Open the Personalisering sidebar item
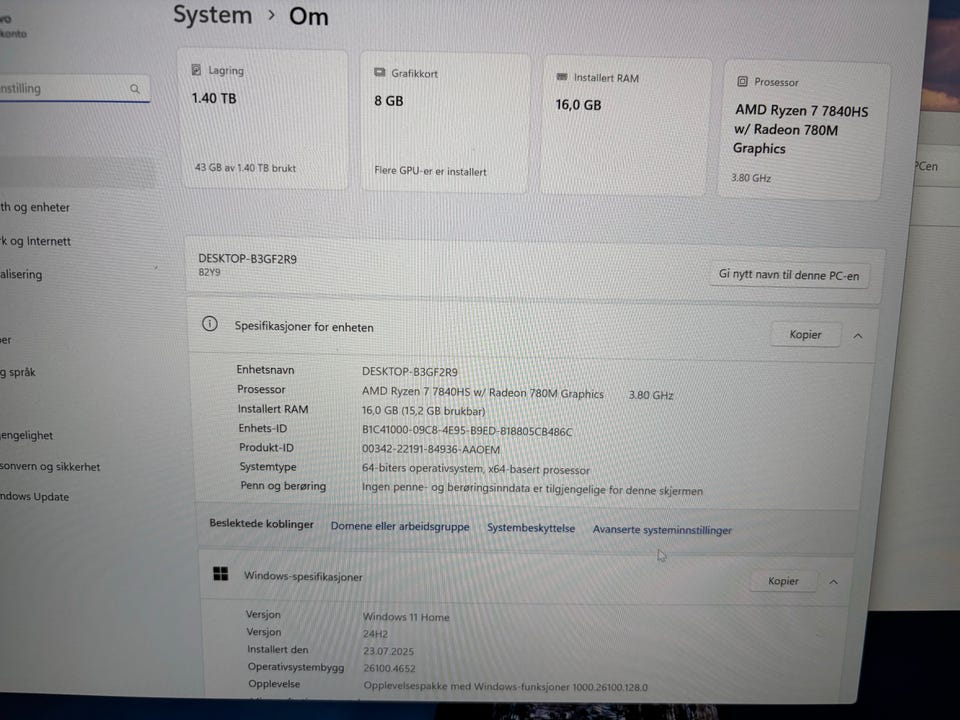Viewport: 960px width, 720px height. 21,274
